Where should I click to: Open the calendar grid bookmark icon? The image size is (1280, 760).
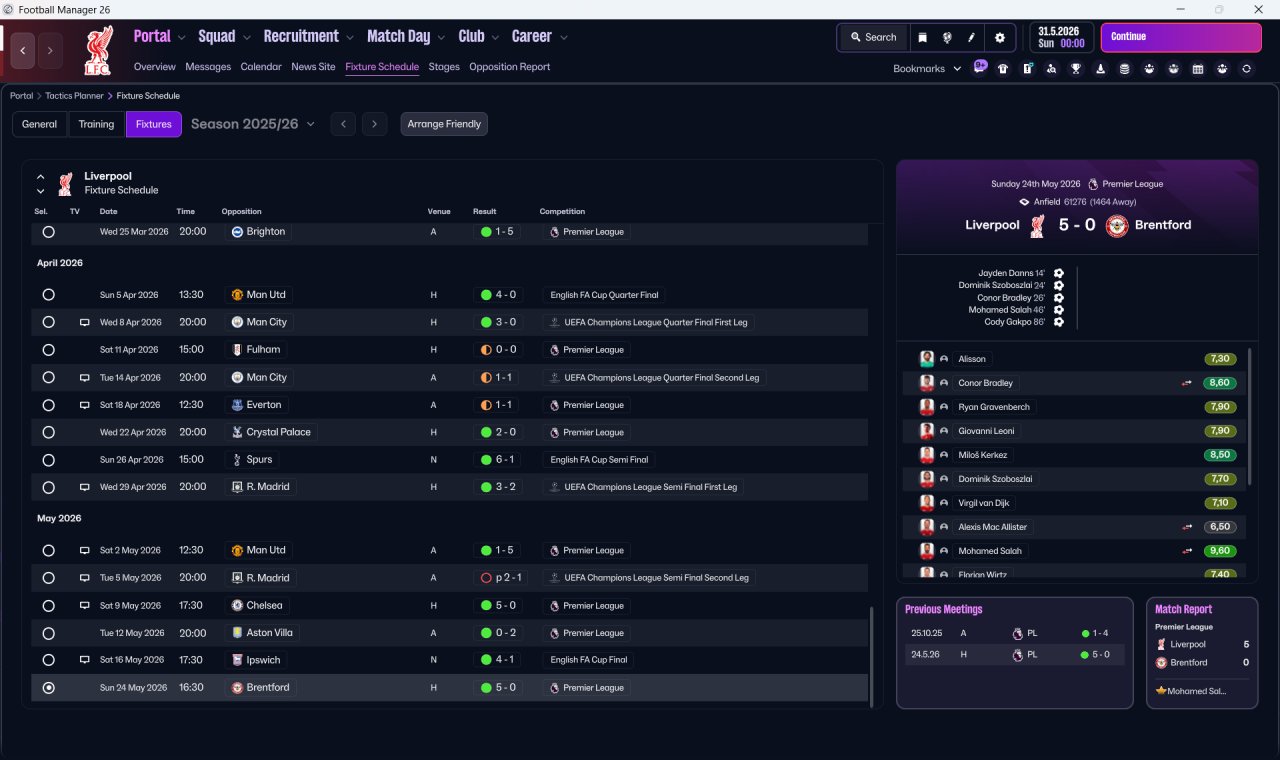(x=1198, y=69)
